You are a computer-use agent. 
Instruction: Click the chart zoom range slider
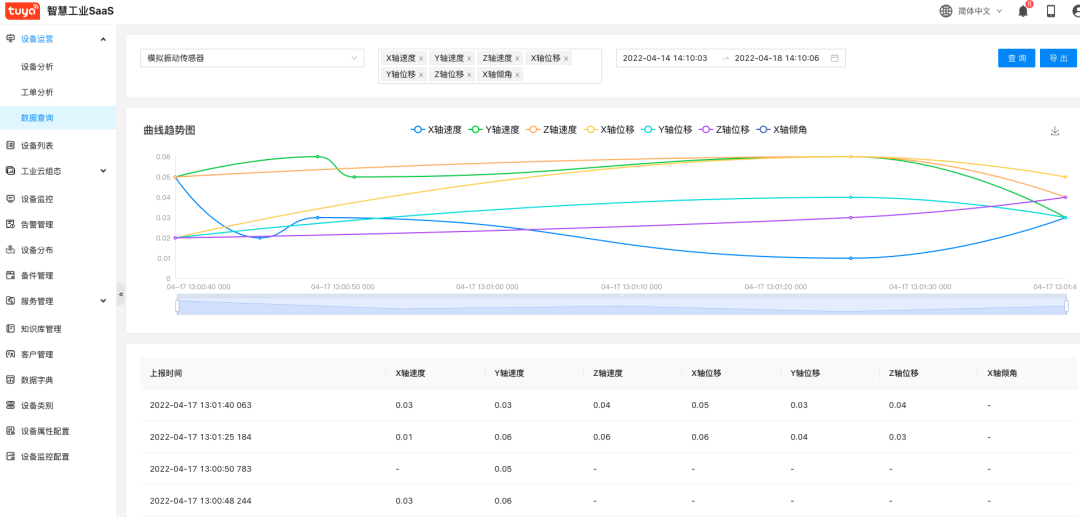[621, 306]
